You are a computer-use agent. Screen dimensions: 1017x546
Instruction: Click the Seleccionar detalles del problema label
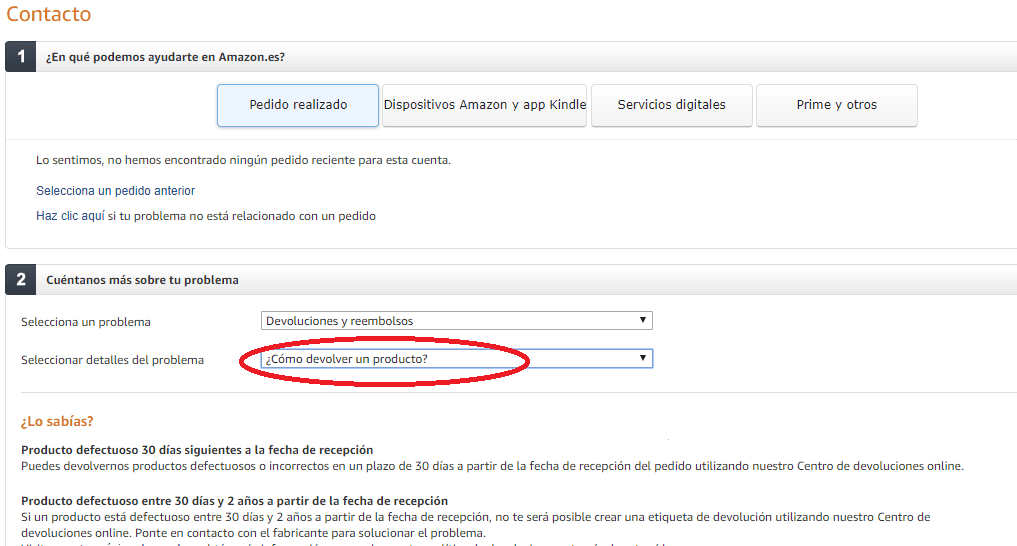coord(112,360)
